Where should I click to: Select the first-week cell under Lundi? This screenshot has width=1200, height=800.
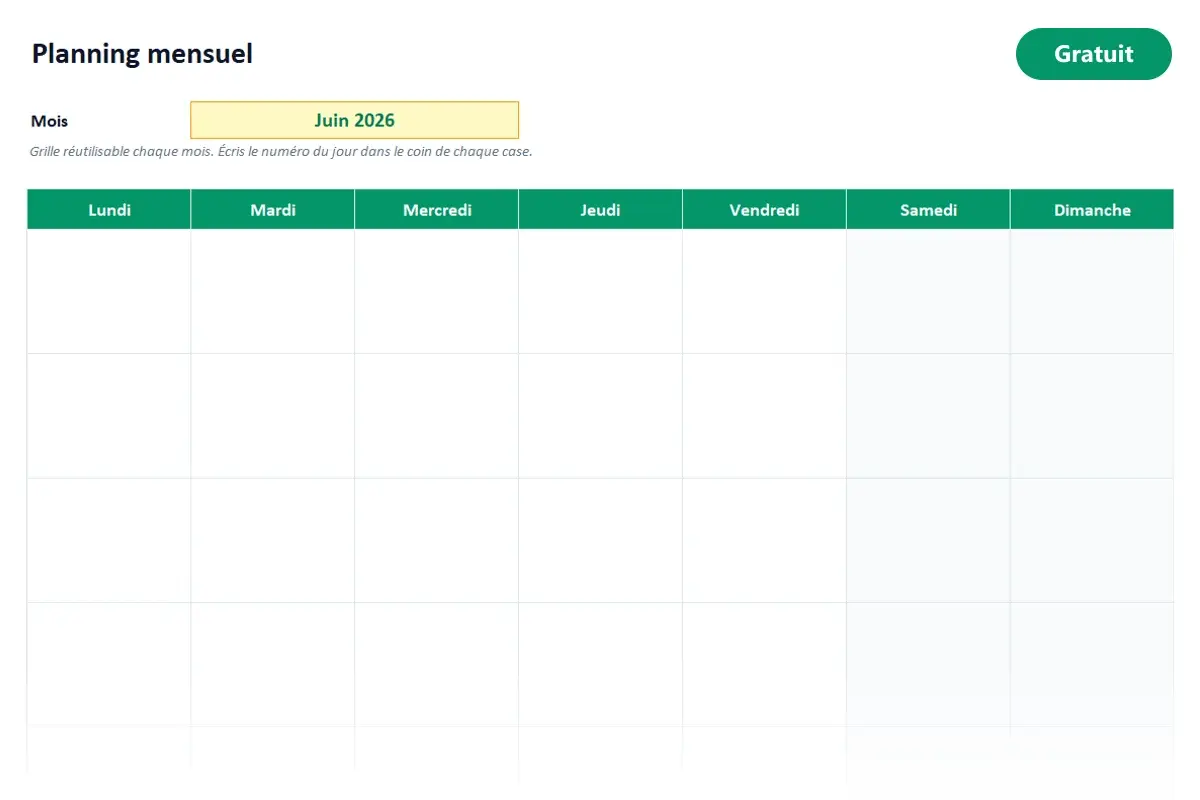[x=109, y=292]
